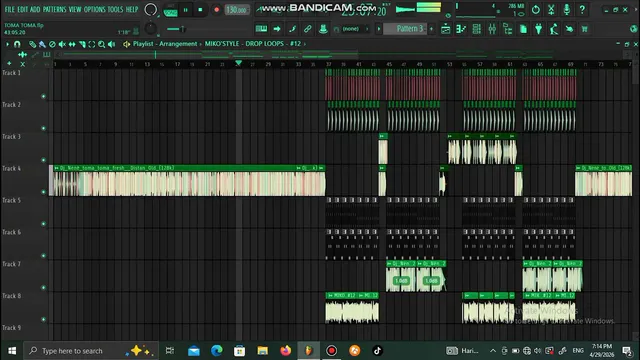Click the tempo tapper icon
The height and width of the screenshot is (360, 640).
tap(554, 29)
